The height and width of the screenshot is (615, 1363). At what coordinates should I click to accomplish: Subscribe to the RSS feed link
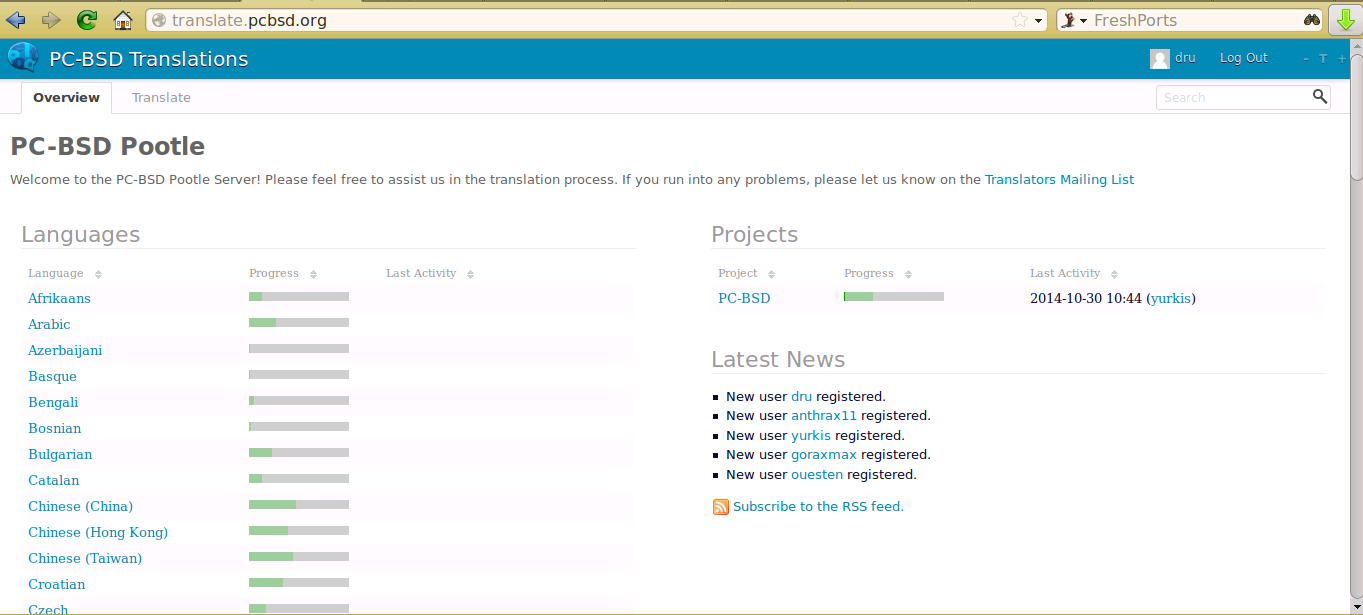click(818, 506)
